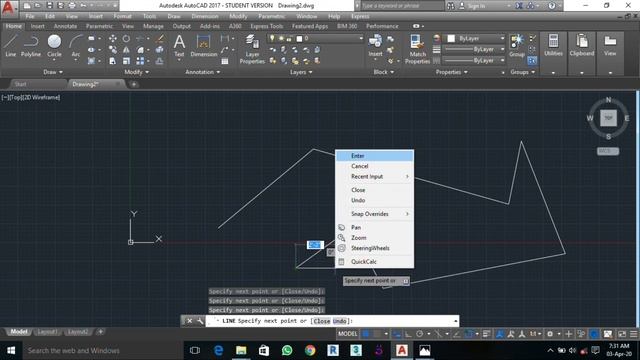Toggle grid display in status bar
This screenshot has width=640, height=360.
(x=366, y=334)
